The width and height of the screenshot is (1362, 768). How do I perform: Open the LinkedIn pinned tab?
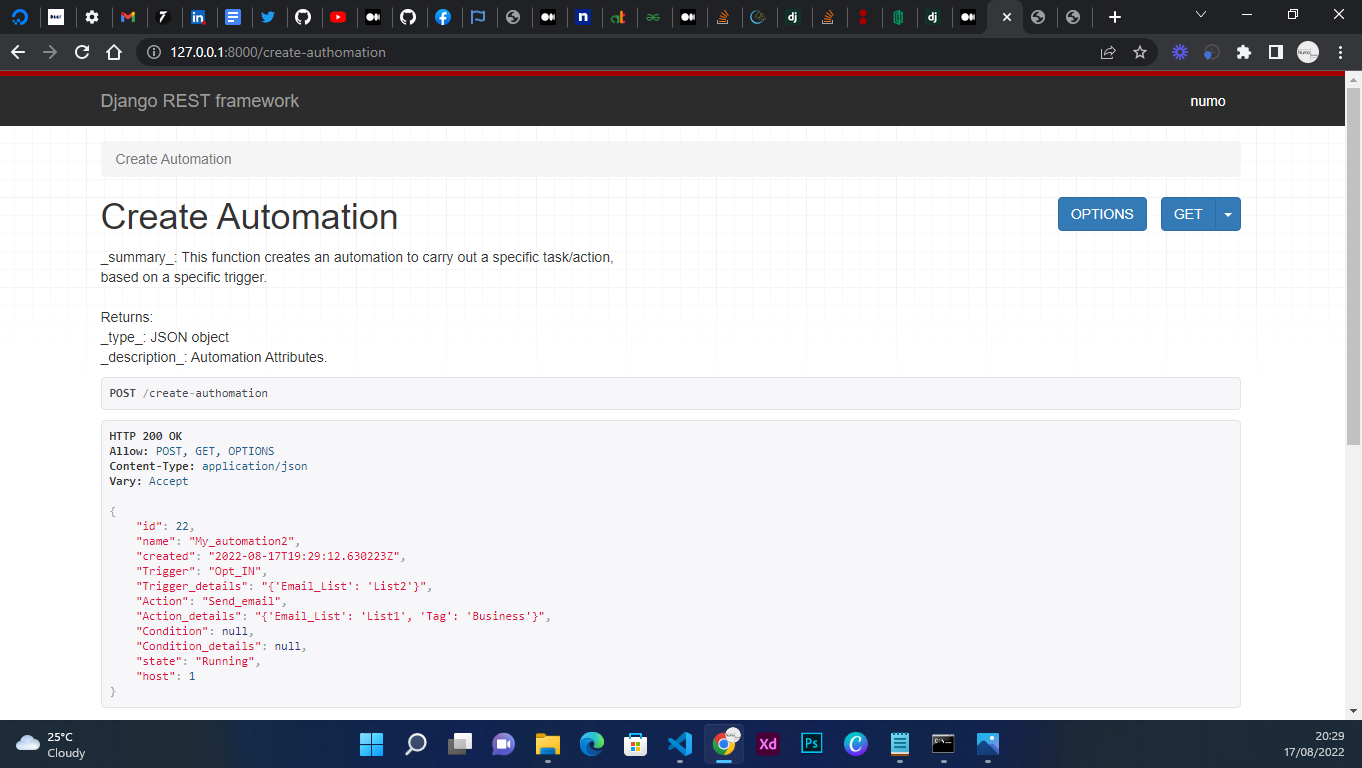point(199,16)
